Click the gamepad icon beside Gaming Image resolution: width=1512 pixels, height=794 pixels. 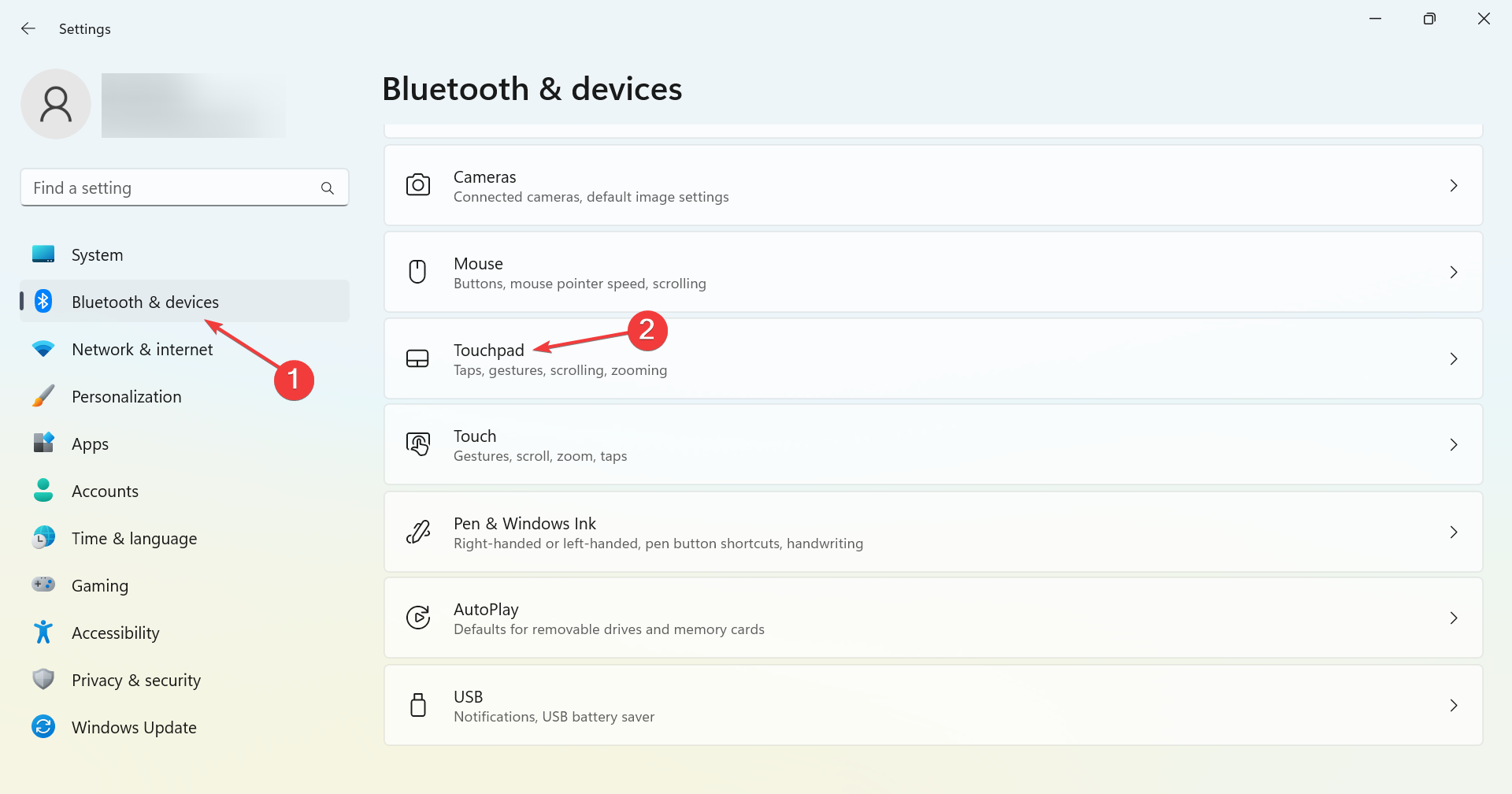click(43, 585)
